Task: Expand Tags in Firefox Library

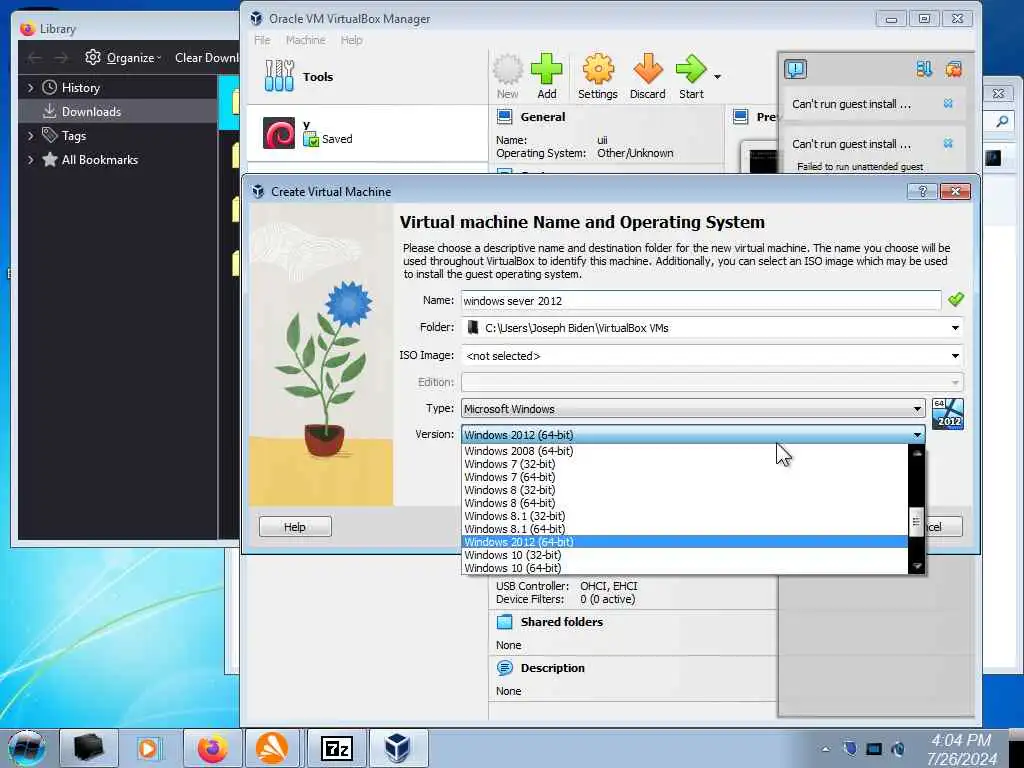Action: click(x=31, y=136)
